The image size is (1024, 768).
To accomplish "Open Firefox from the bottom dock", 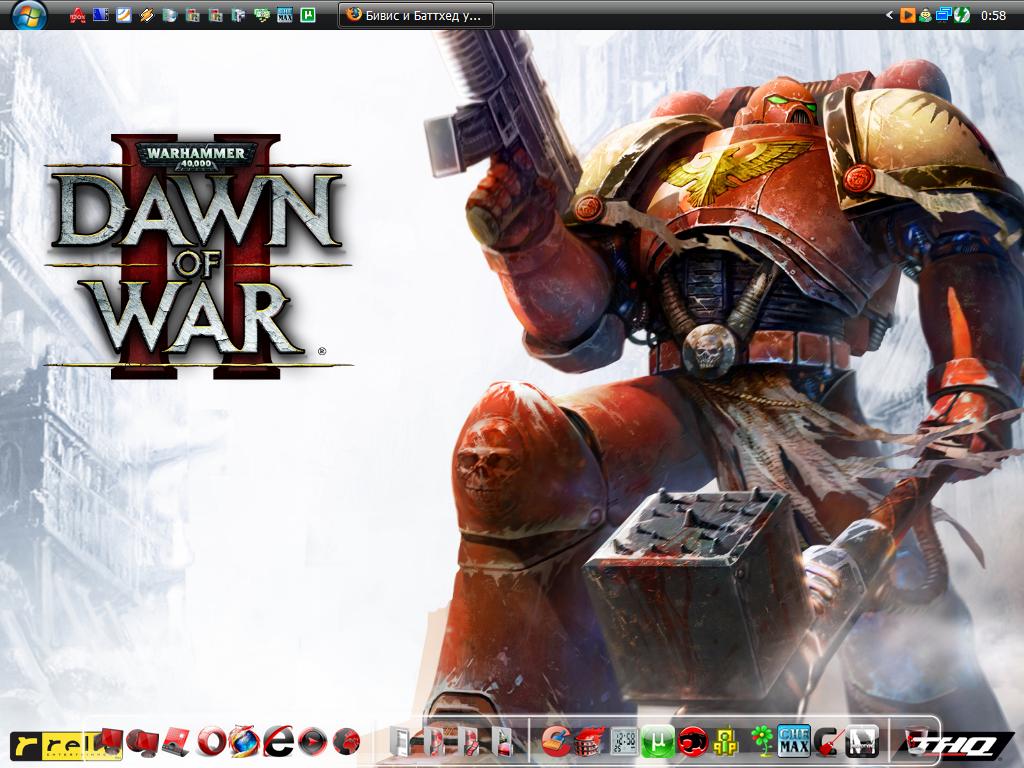I will [x=244, y=742].
